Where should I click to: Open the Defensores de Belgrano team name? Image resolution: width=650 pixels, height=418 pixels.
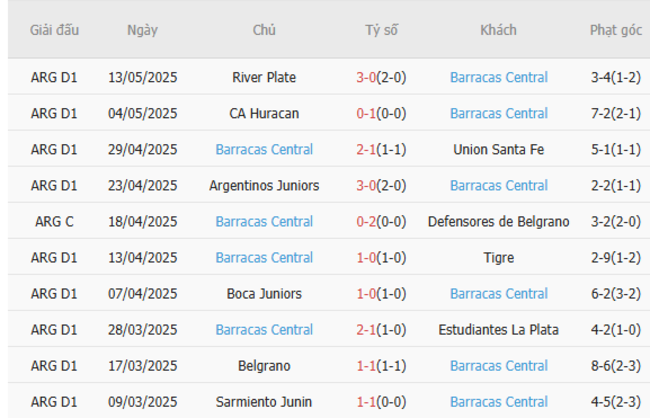click(498, 221)
